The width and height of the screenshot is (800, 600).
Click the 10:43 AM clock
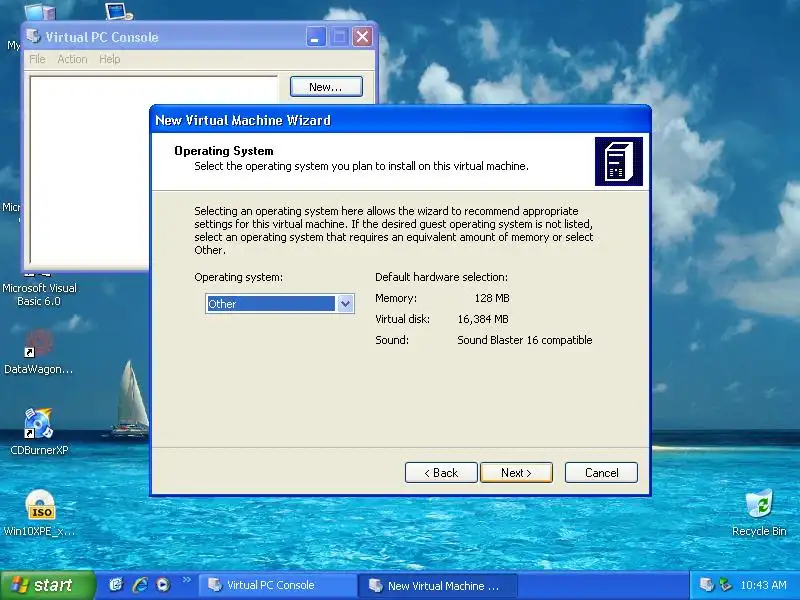pos(763,585)
